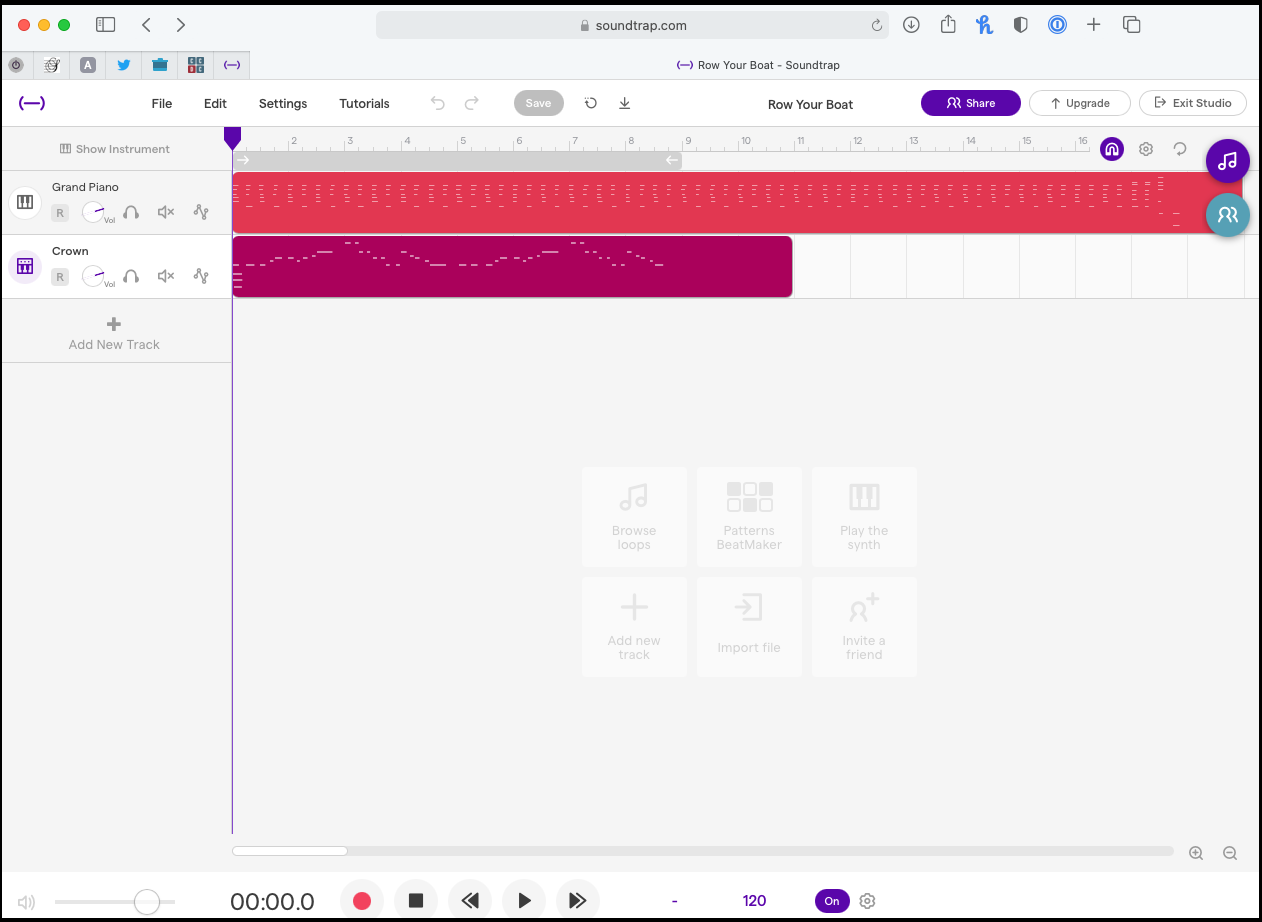Open automation for Grand Piano track
This screenshot has width=1262, height=922.
[x=201, y=212]
